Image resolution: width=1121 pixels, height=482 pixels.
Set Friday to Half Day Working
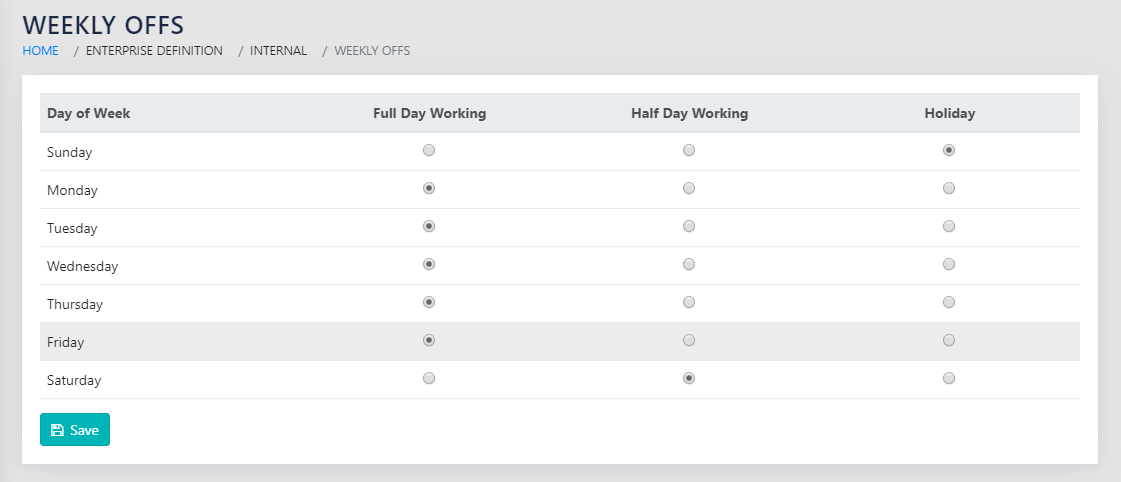point(689,340)
